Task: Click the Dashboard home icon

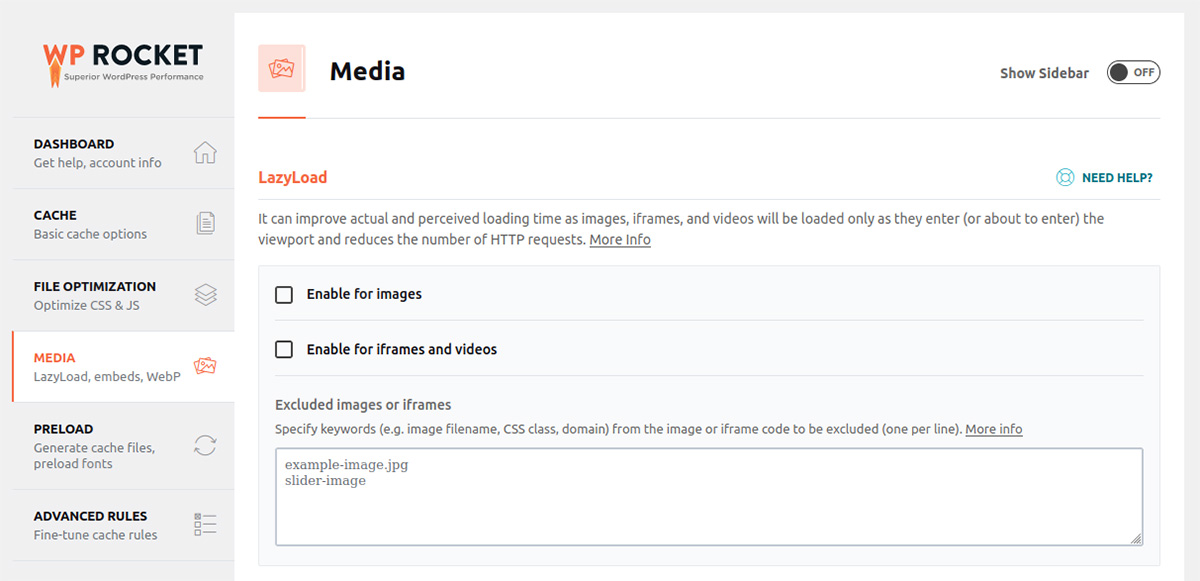Action: coord(205,153)
